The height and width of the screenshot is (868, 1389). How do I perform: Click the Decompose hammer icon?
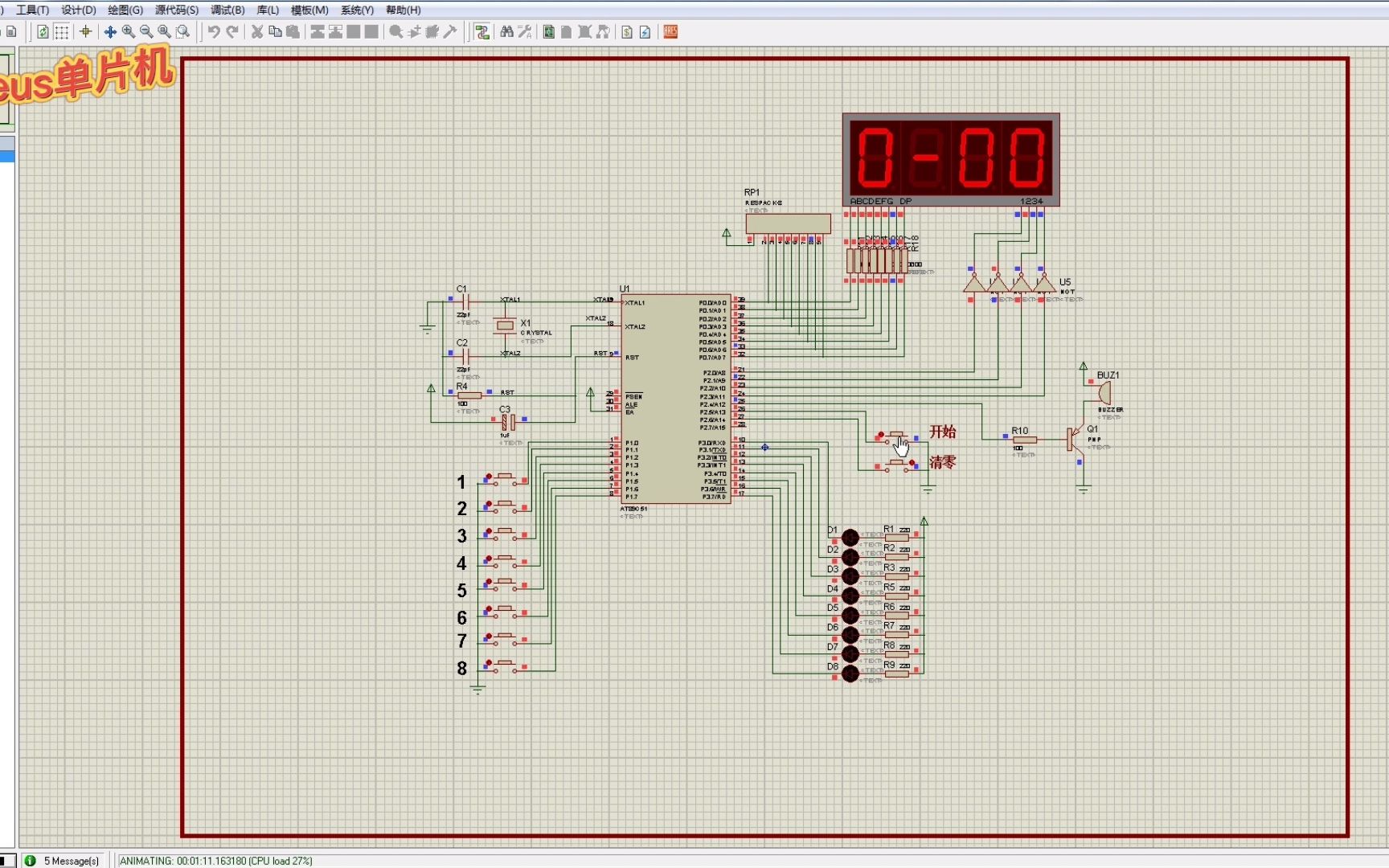tap(450, 32)
